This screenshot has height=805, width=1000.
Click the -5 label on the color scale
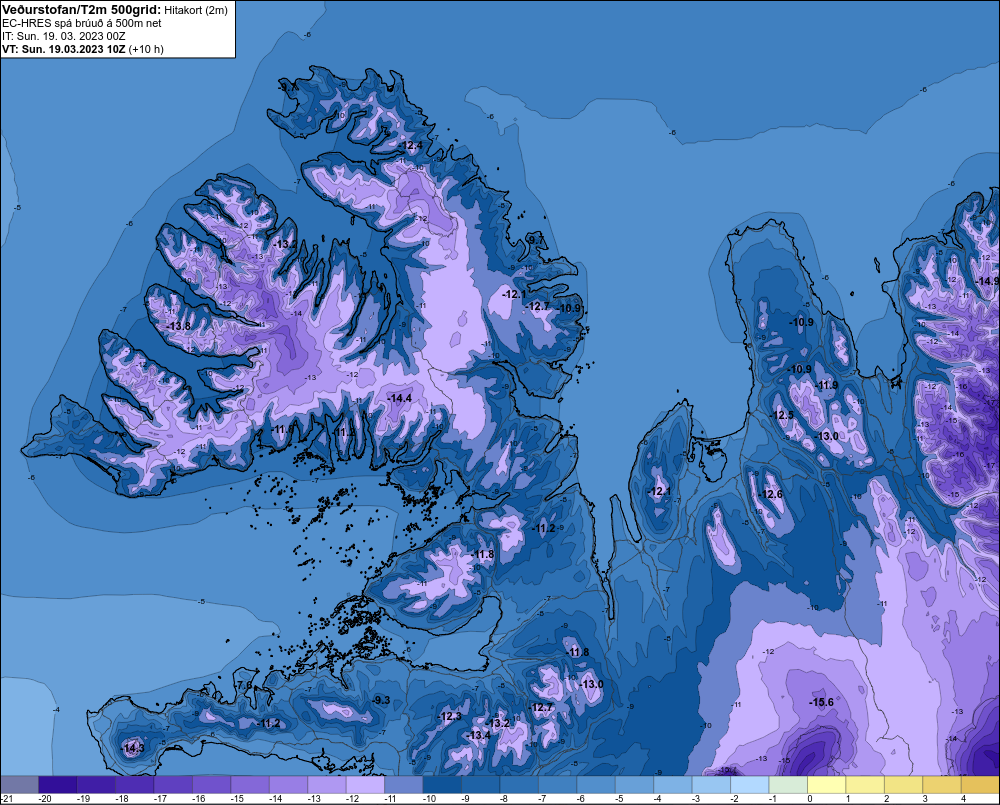pos(619,799)
